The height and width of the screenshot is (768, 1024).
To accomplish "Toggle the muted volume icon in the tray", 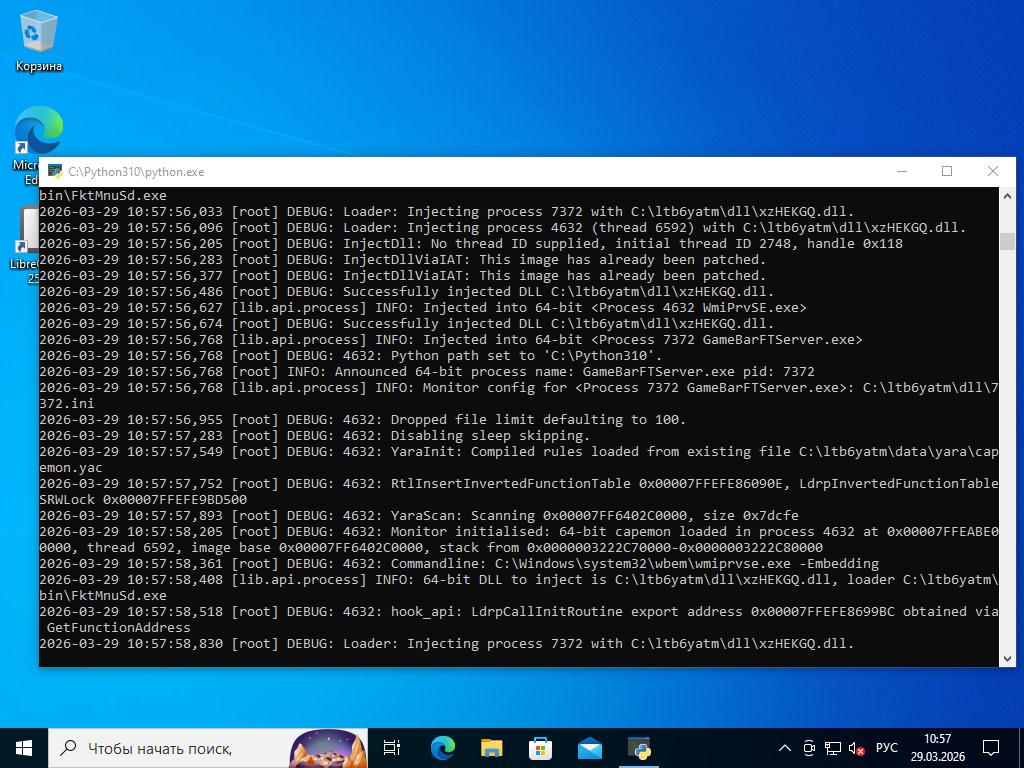I will tap(856, 748).
